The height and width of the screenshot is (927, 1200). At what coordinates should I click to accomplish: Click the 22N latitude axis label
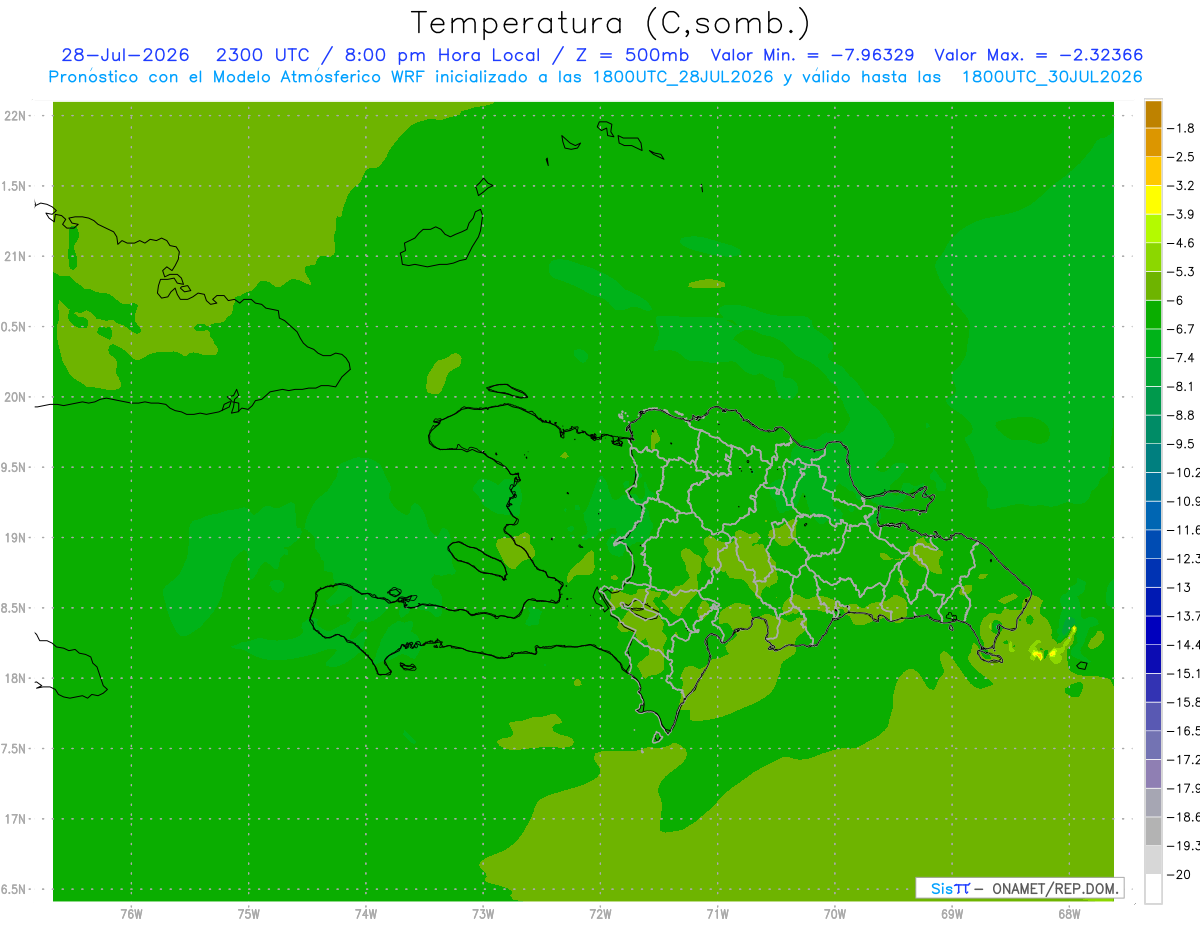tap(17, 116)
